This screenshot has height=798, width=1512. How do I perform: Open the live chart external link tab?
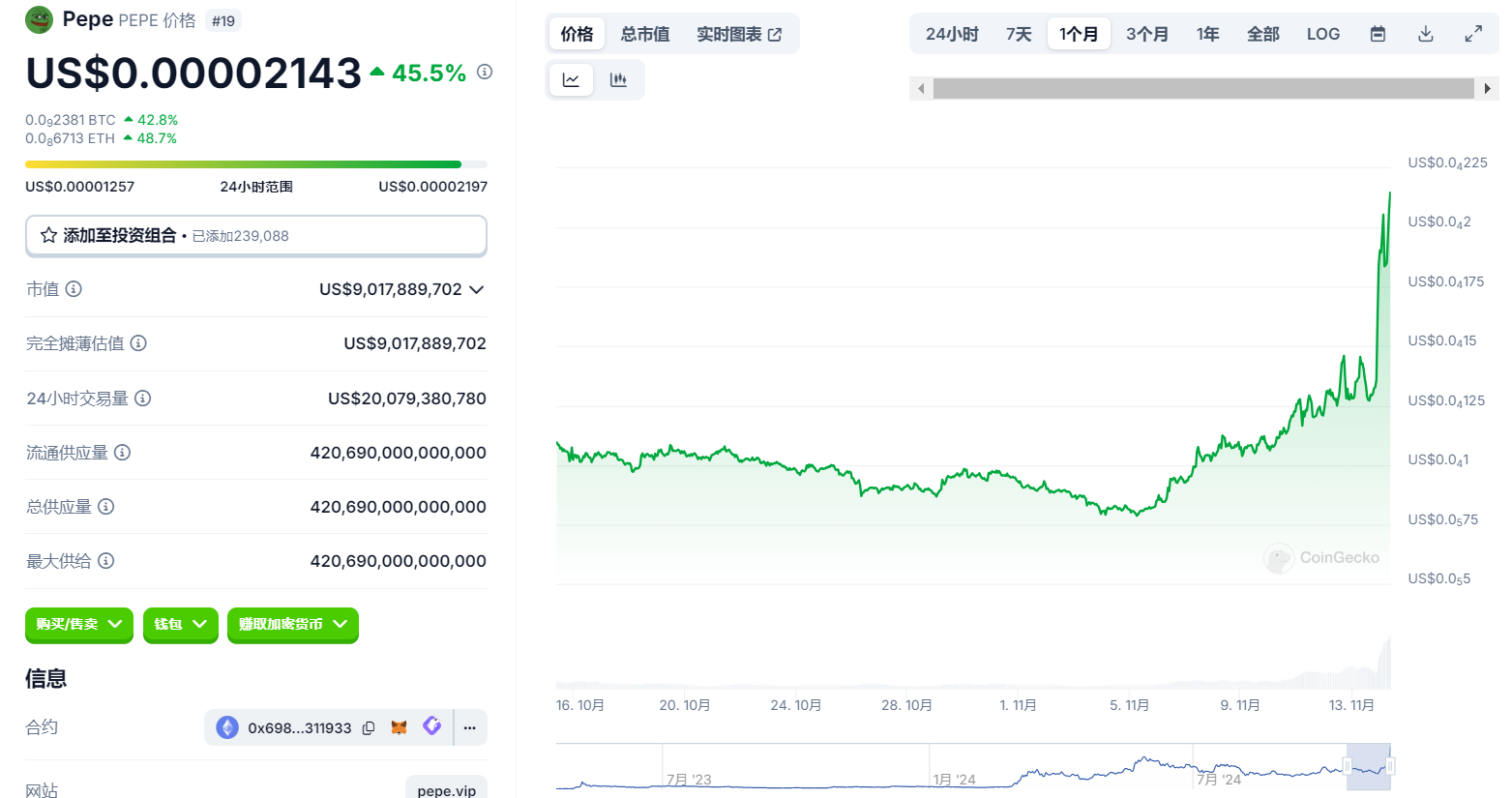[x=739, y=34]
